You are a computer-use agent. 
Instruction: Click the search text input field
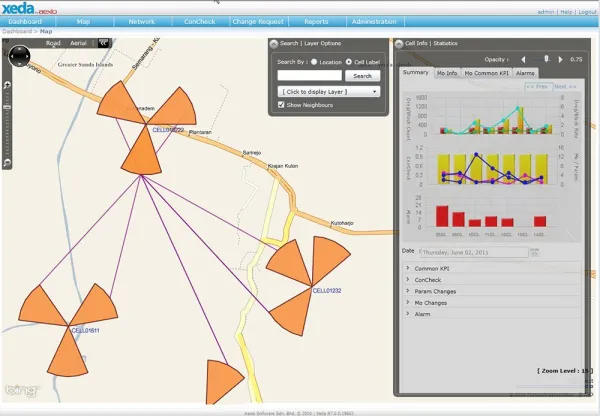311,76
